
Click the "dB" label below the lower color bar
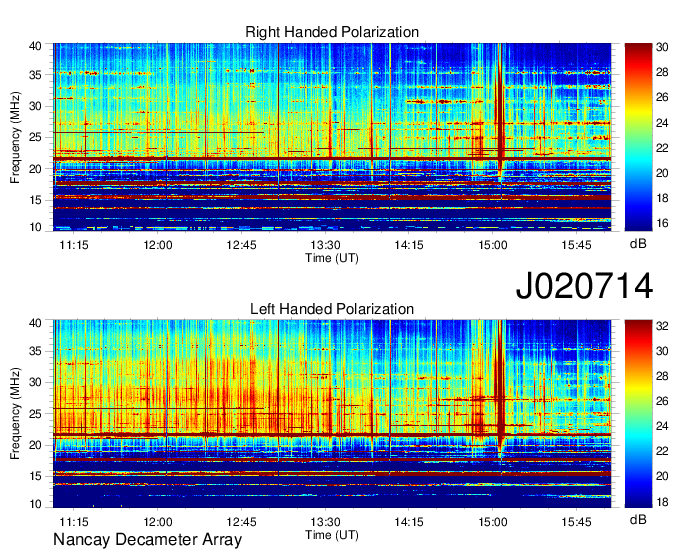point(638,519)
